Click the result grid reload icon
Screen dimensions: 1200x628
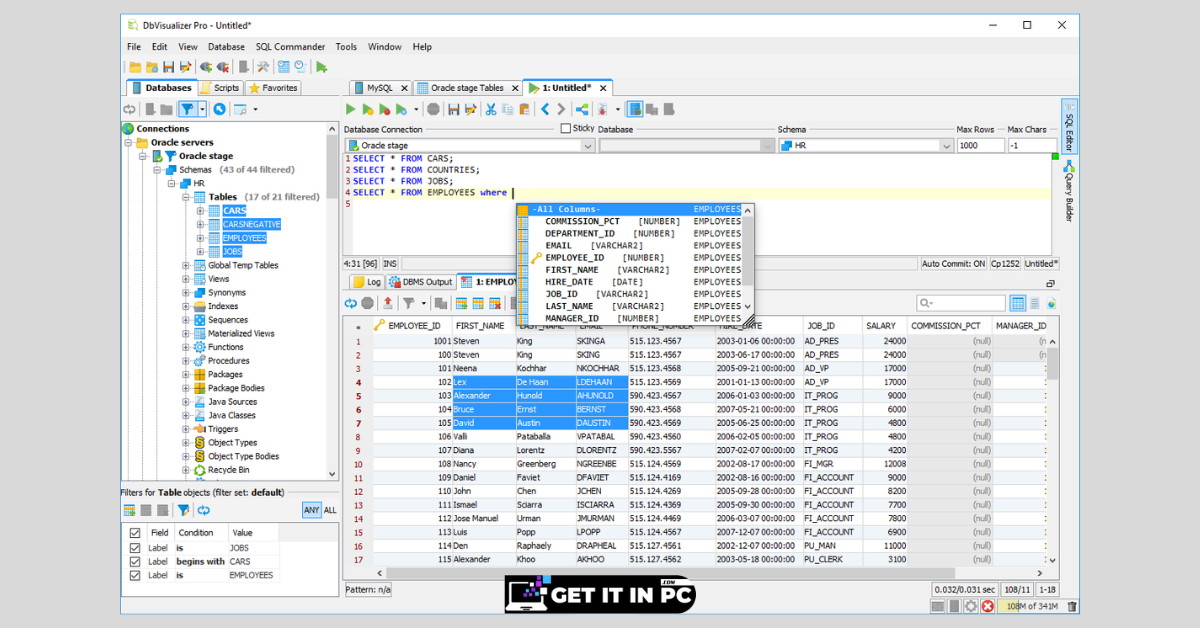pos(351,303)
